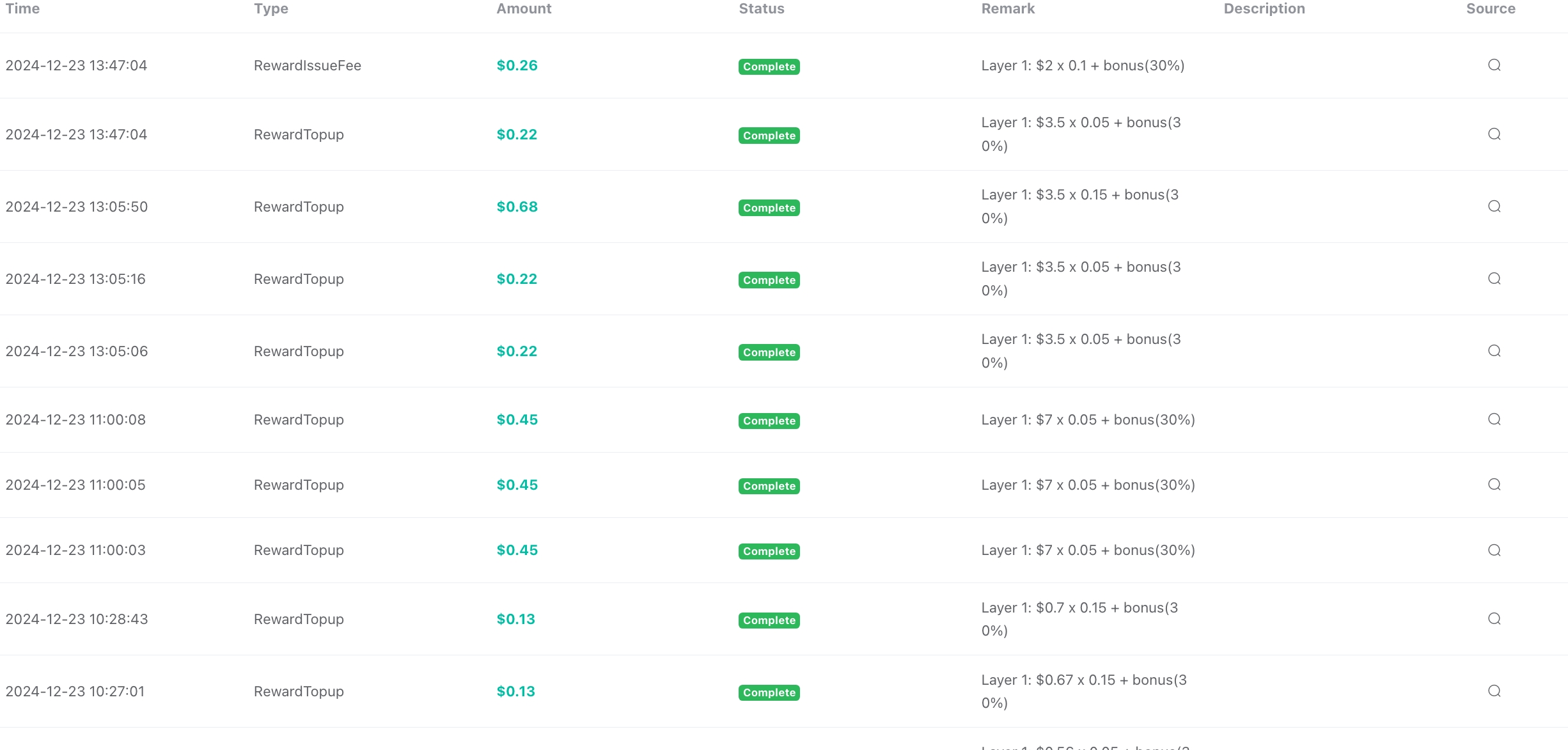Click the Time column header

(22, 9)
